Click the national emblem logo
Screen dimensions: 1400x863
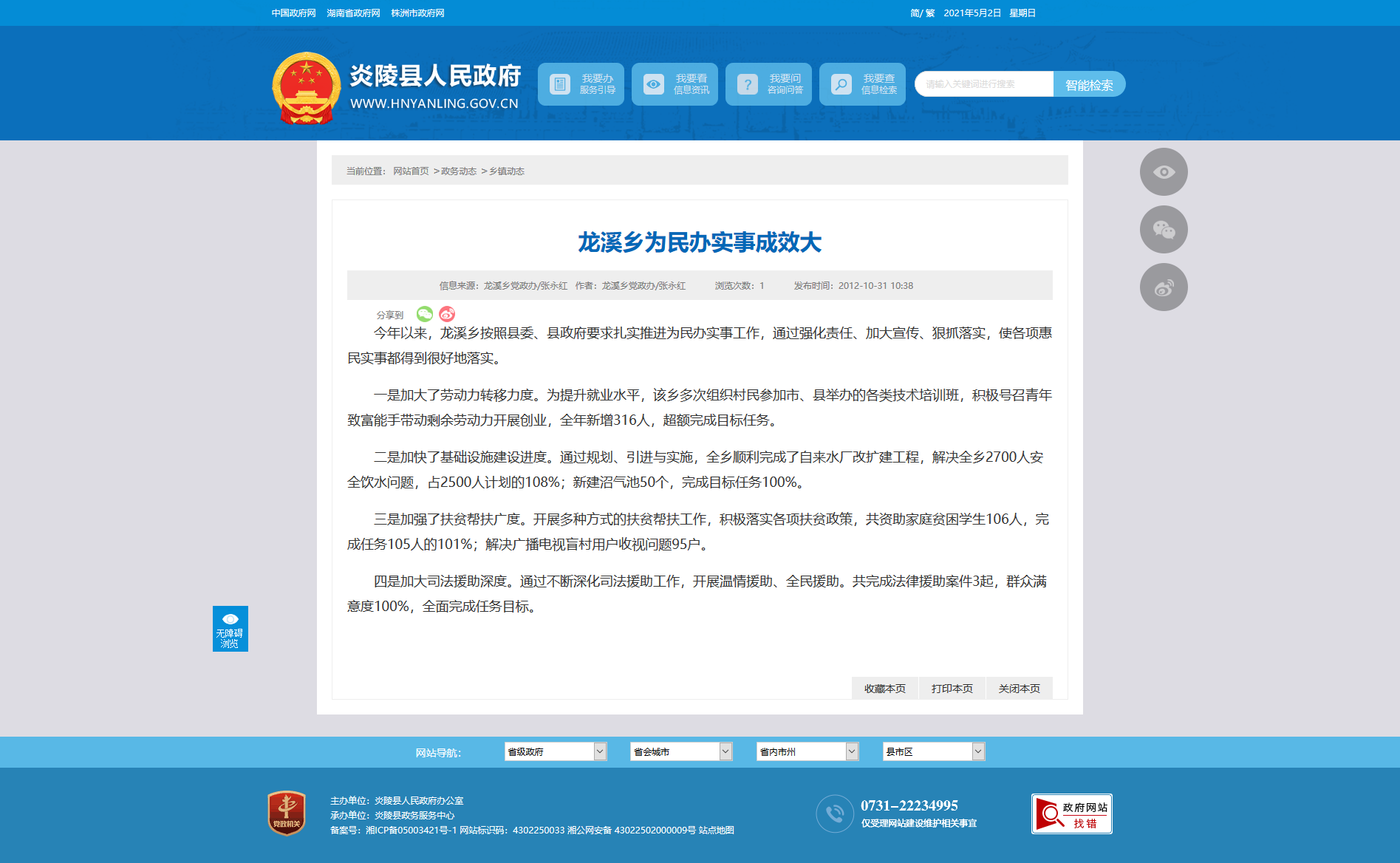point(306,87)
